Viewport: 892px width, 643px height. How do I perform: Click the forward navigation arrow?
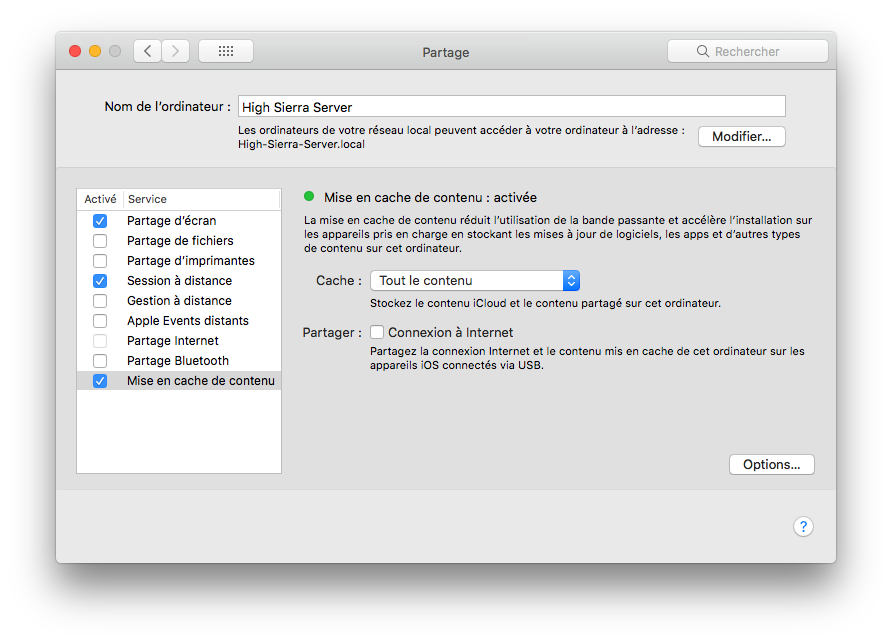[176, 51]
